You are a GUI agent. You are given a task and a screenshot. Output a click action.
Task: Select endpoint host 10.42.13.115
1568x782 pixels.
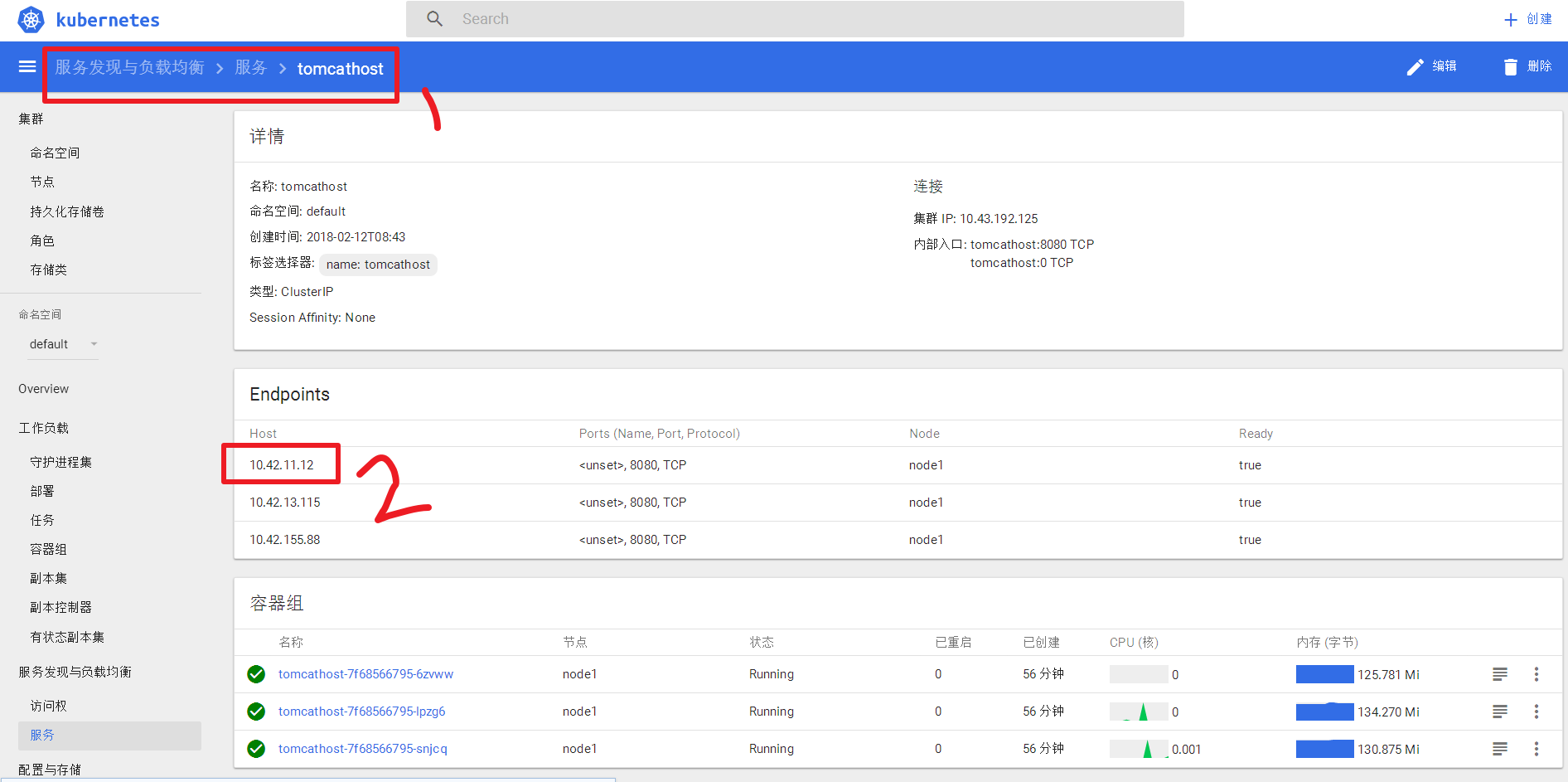point(284,503)
